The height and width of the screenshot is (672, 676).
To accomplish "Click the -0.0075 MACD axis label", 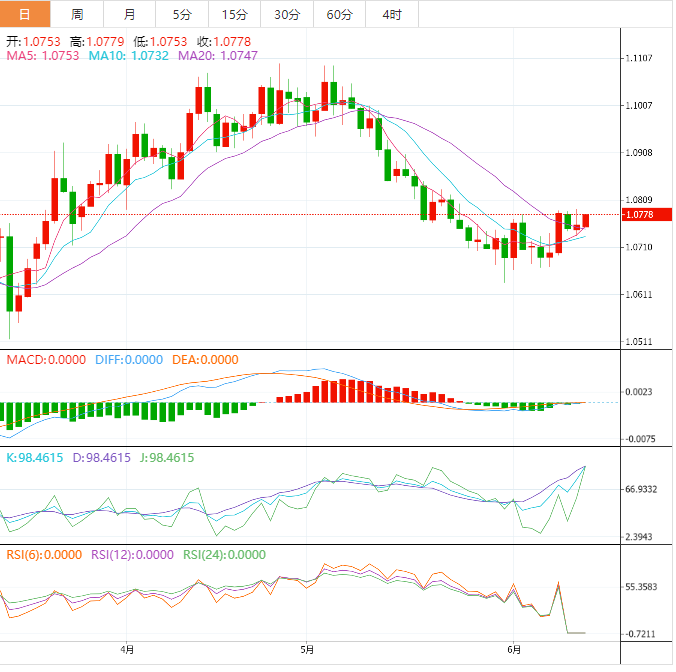I will tap(640, 439).
